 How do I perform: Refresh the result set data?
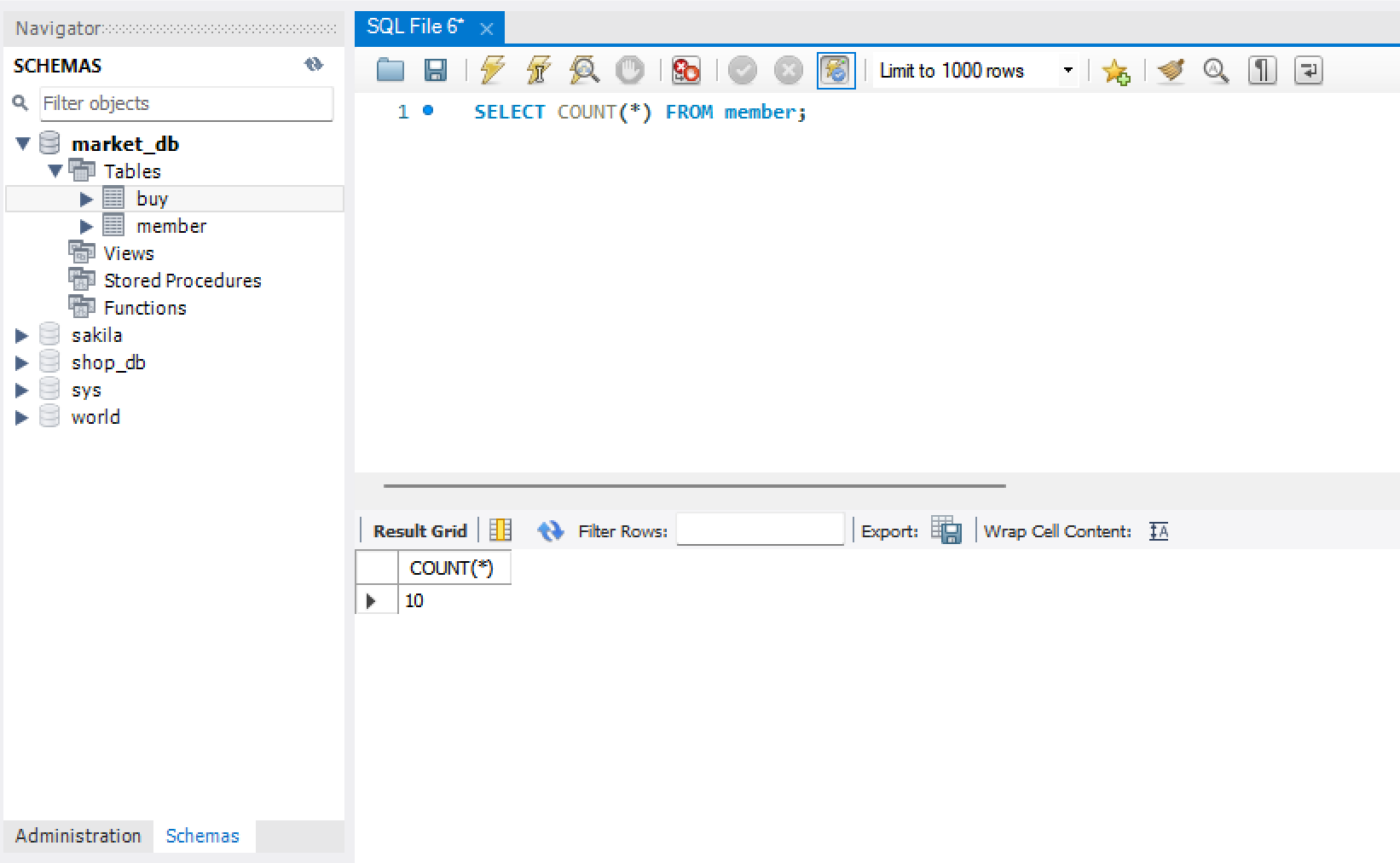[x=551, y=530]
